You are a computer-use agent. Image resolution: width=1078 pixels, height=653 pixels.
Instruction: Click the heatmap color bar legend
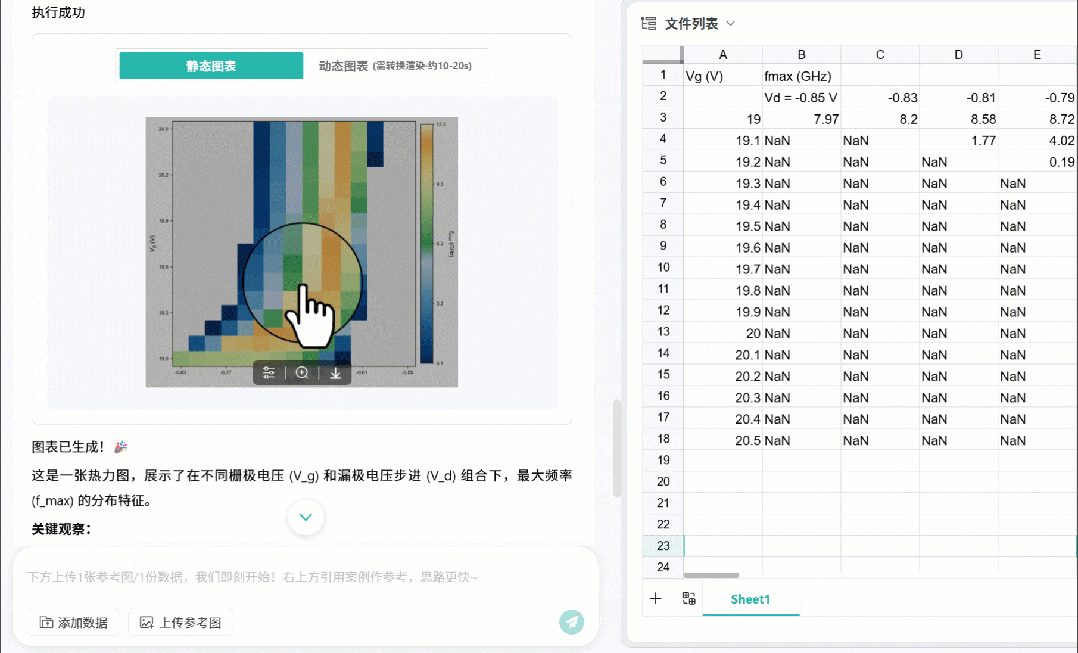[x=426, y=242]
